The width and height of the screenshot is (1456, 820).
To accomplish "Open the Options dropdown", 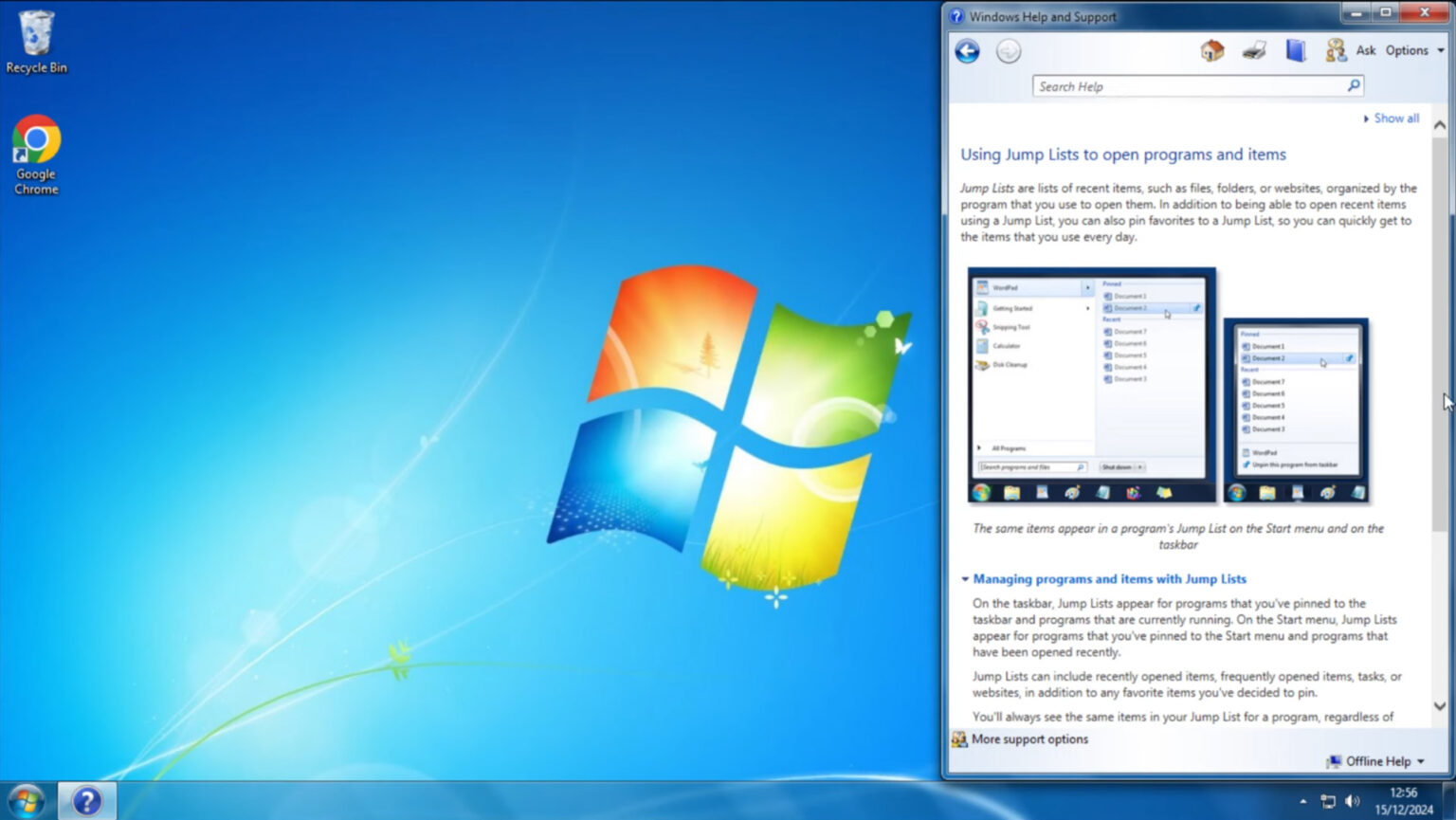I will (1410, 50).
